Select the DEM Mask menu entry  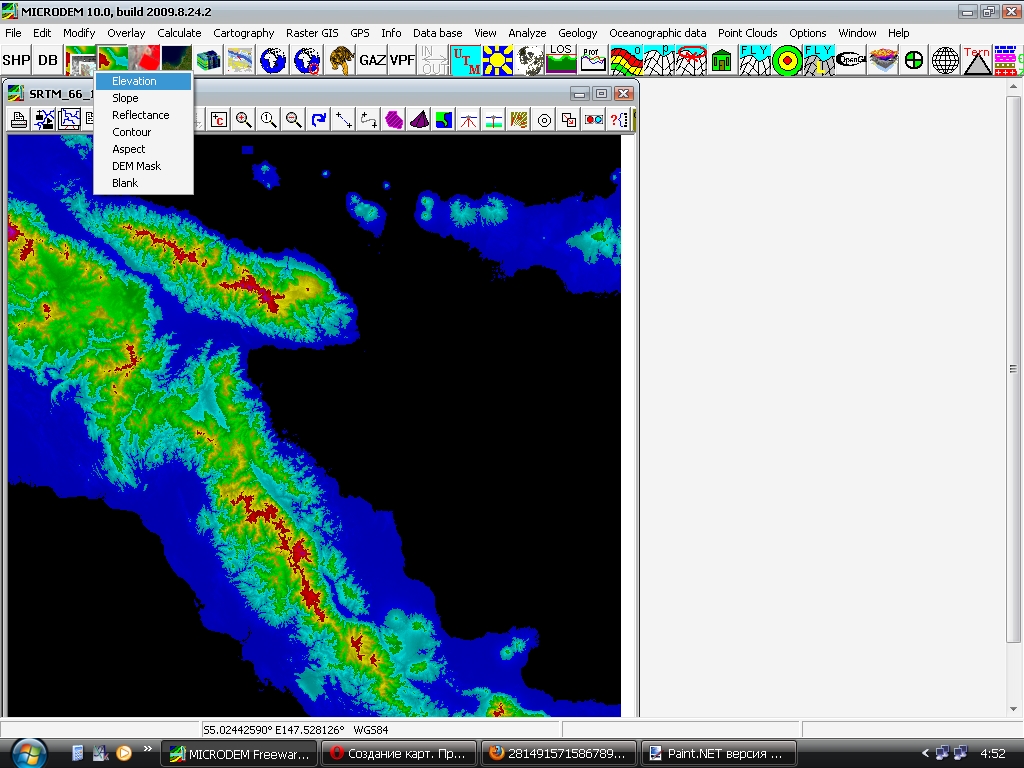coord(136,166)
